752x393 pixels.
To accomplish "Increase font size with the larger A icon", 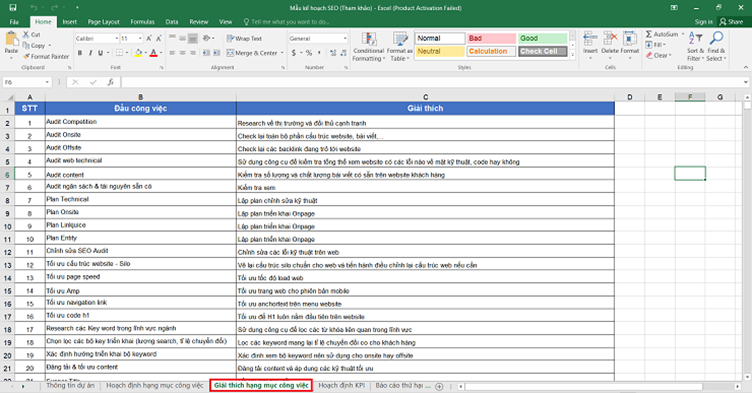I will (x=149, y=38).
